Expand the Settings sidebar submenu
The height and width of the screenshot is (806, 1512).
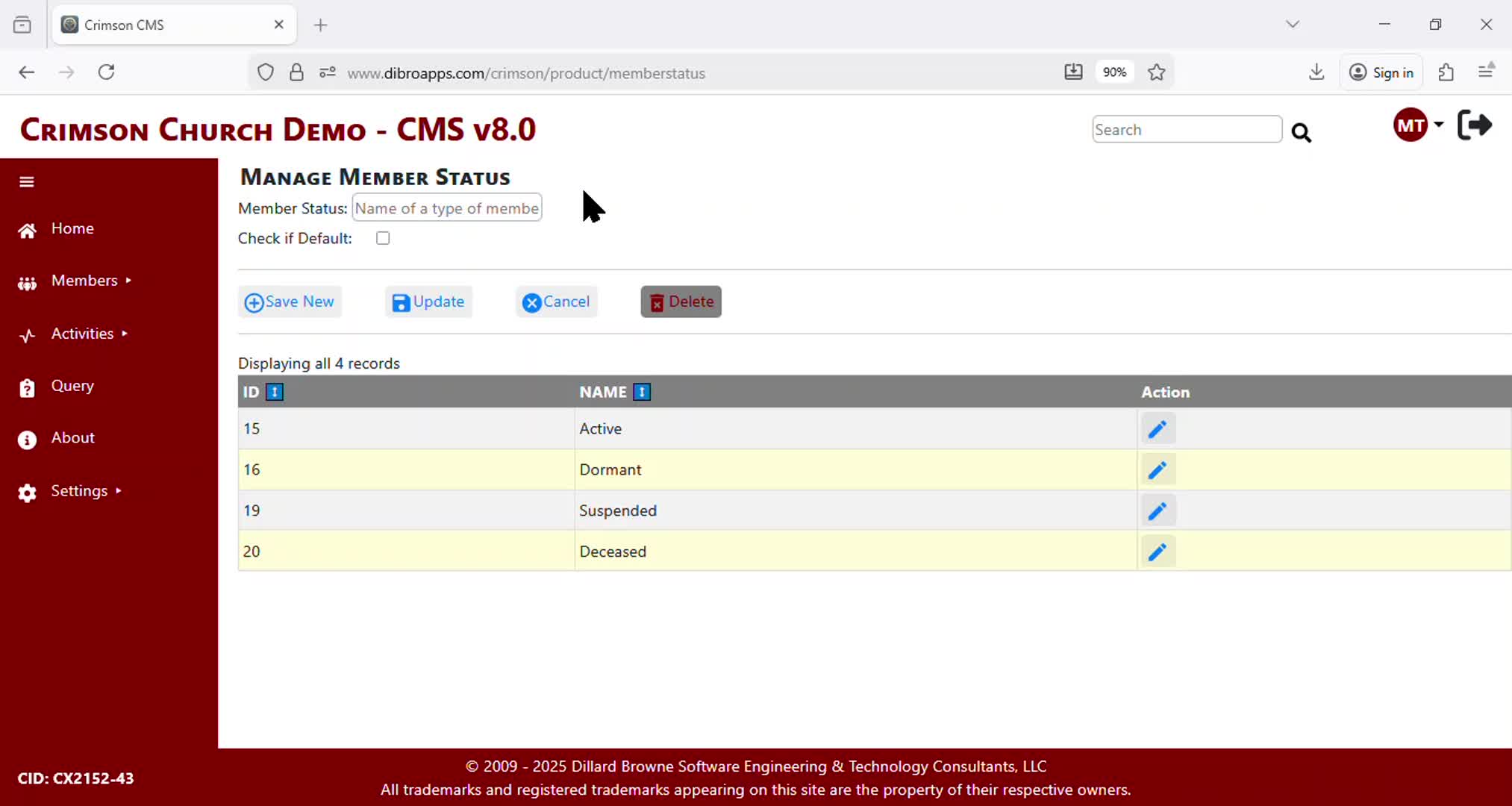click(x=79, y=492)
